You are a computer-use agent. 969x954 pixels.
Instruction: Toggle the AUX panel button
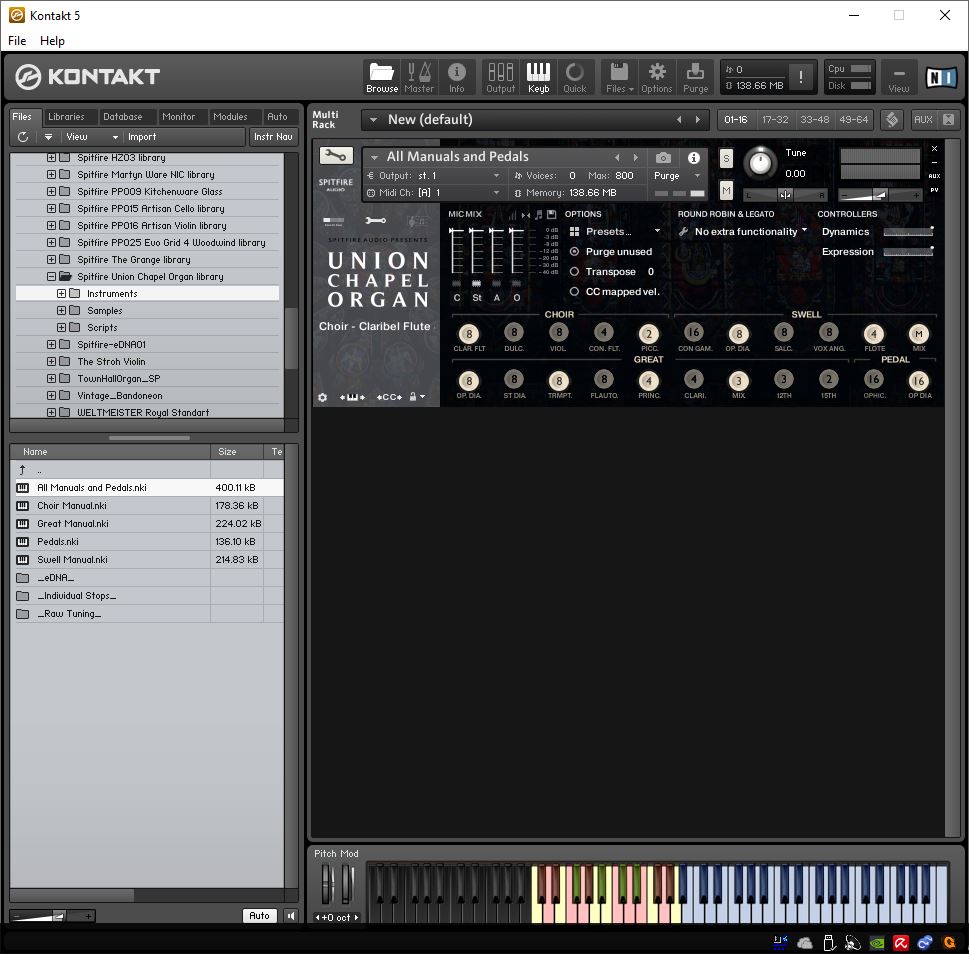point(923,119)
